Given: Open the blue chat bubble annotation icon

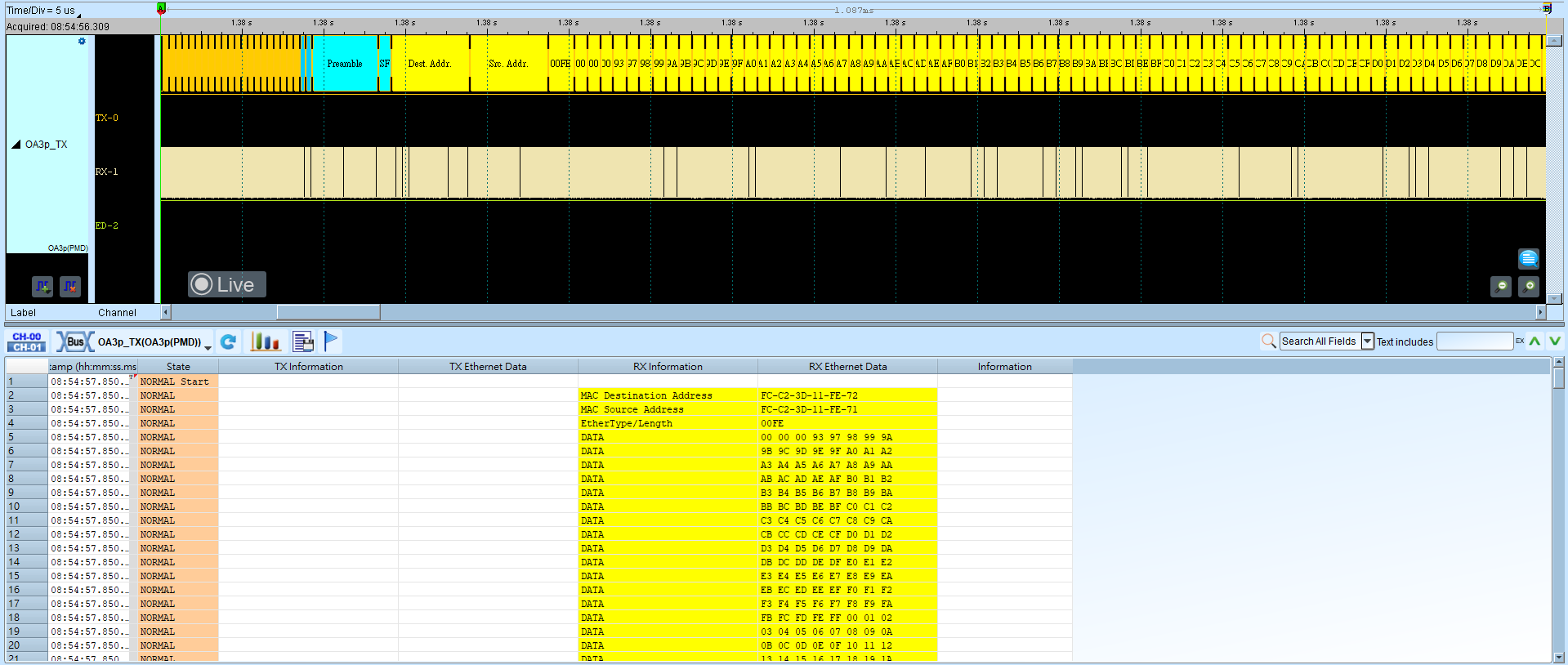Looking at the screenshot, I should pyautogui.click(x=1528, y=259).
